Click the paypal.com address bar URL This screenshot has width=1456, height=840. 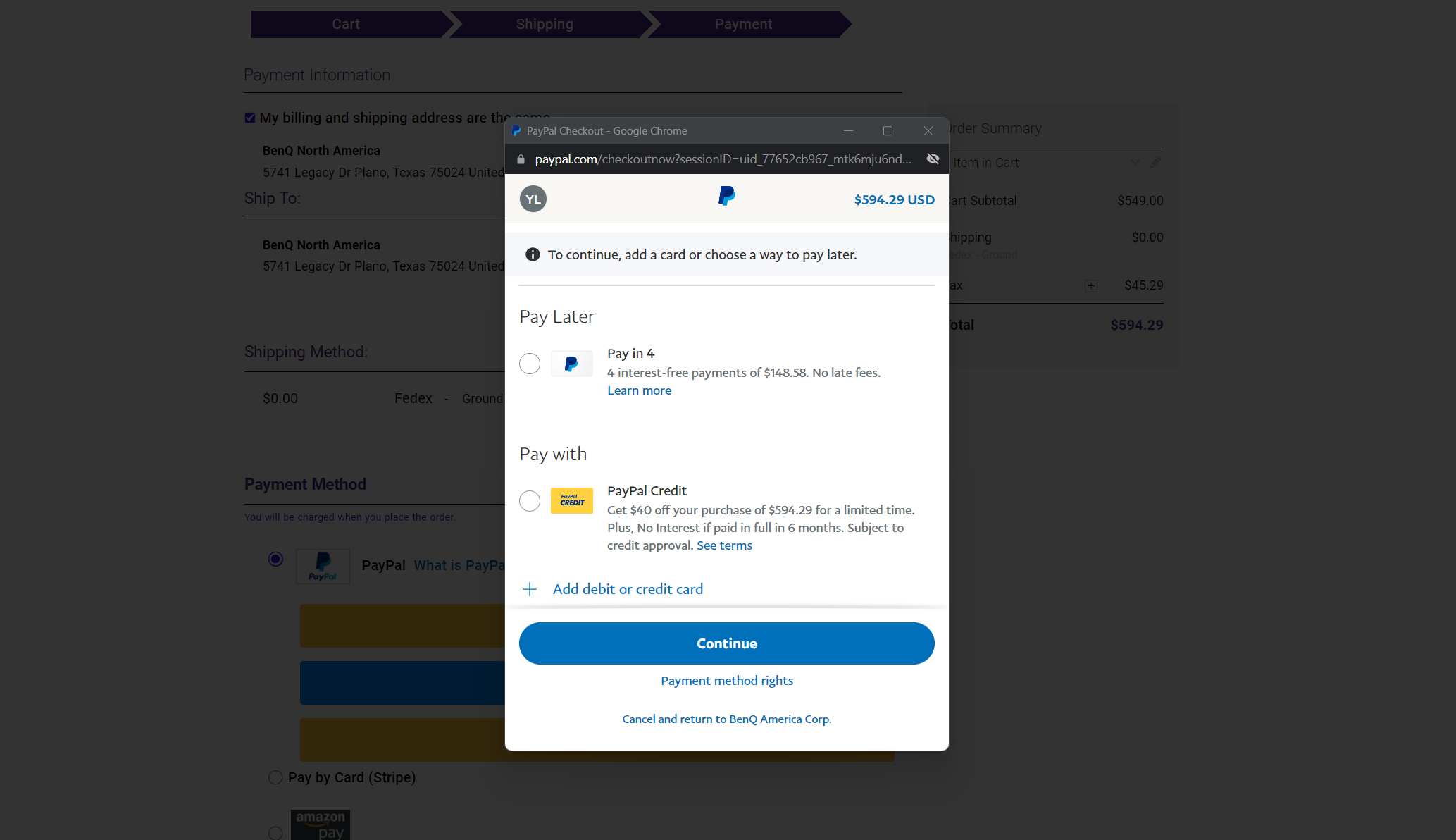click(723, 159)
